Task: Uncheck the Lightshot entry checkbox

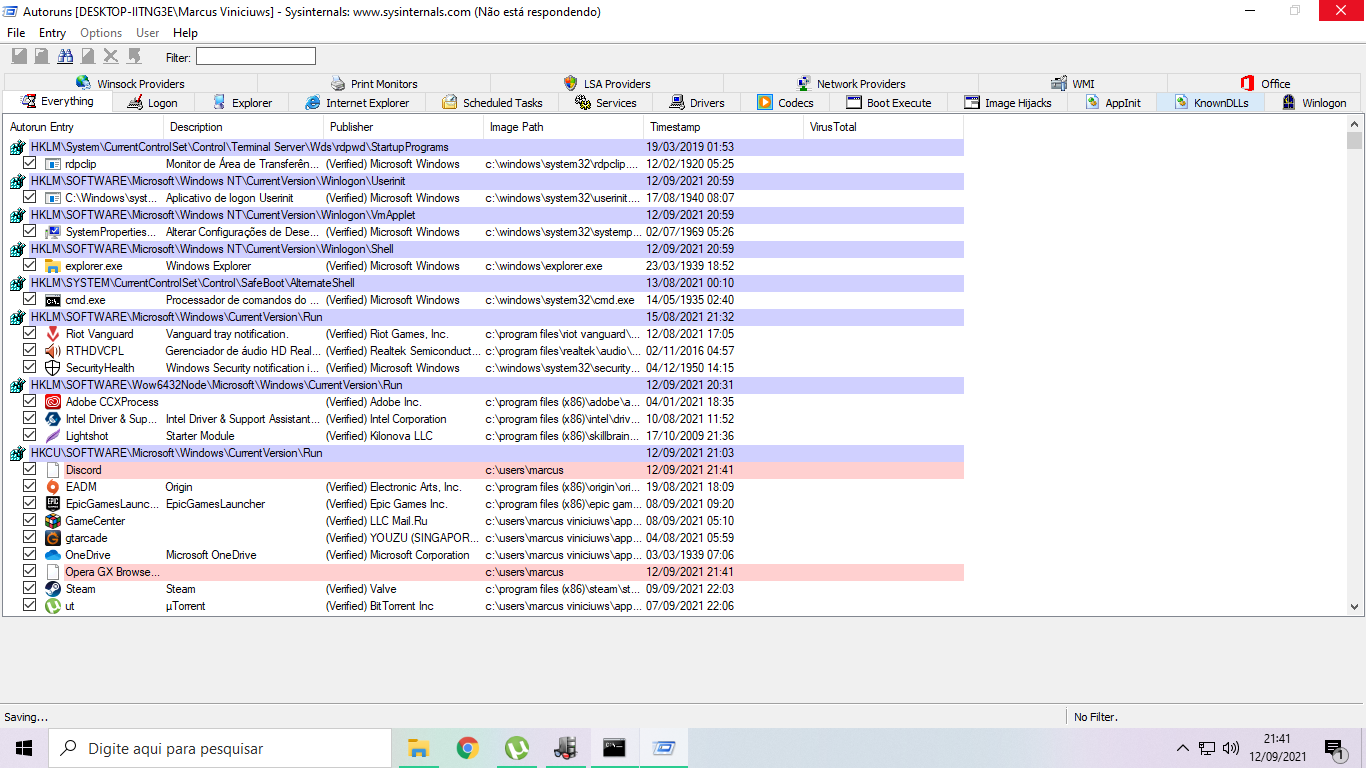Action: pyautogui.click(x=29, y=436)
